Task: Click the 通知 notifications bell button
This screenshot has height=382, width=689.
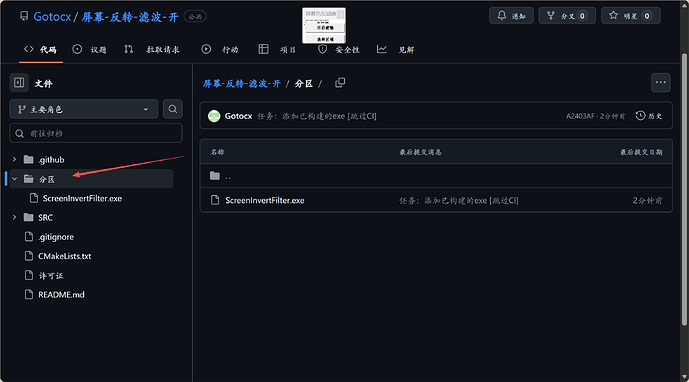Action: [511, 16]
